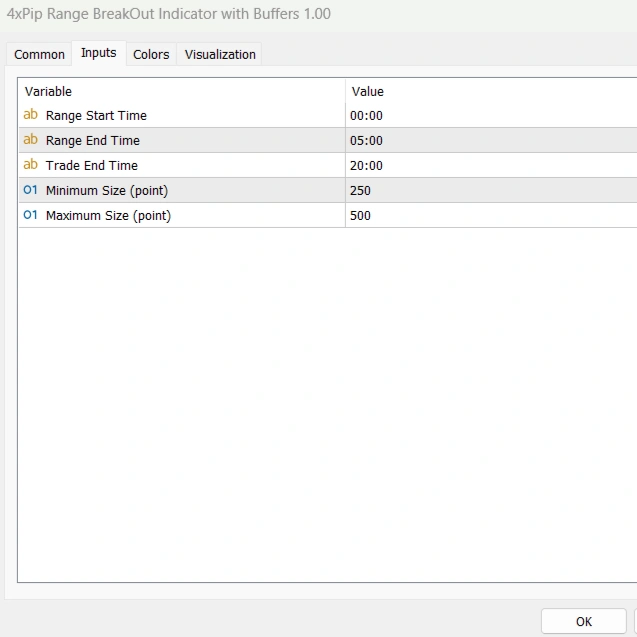Click the Value column header
637x637 pixels.
[x=367, y=92]
